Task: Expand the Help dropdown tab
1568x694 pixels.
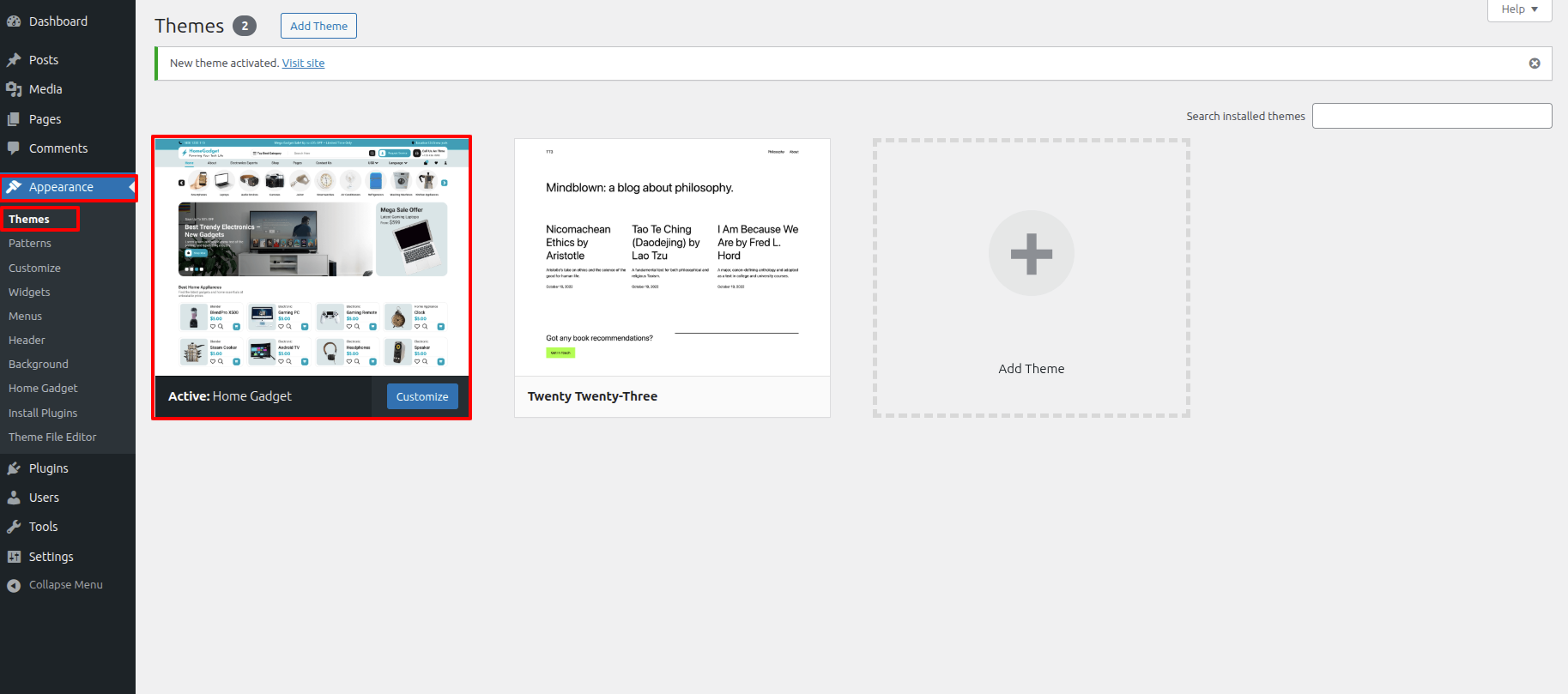Action: point(1519,9)
